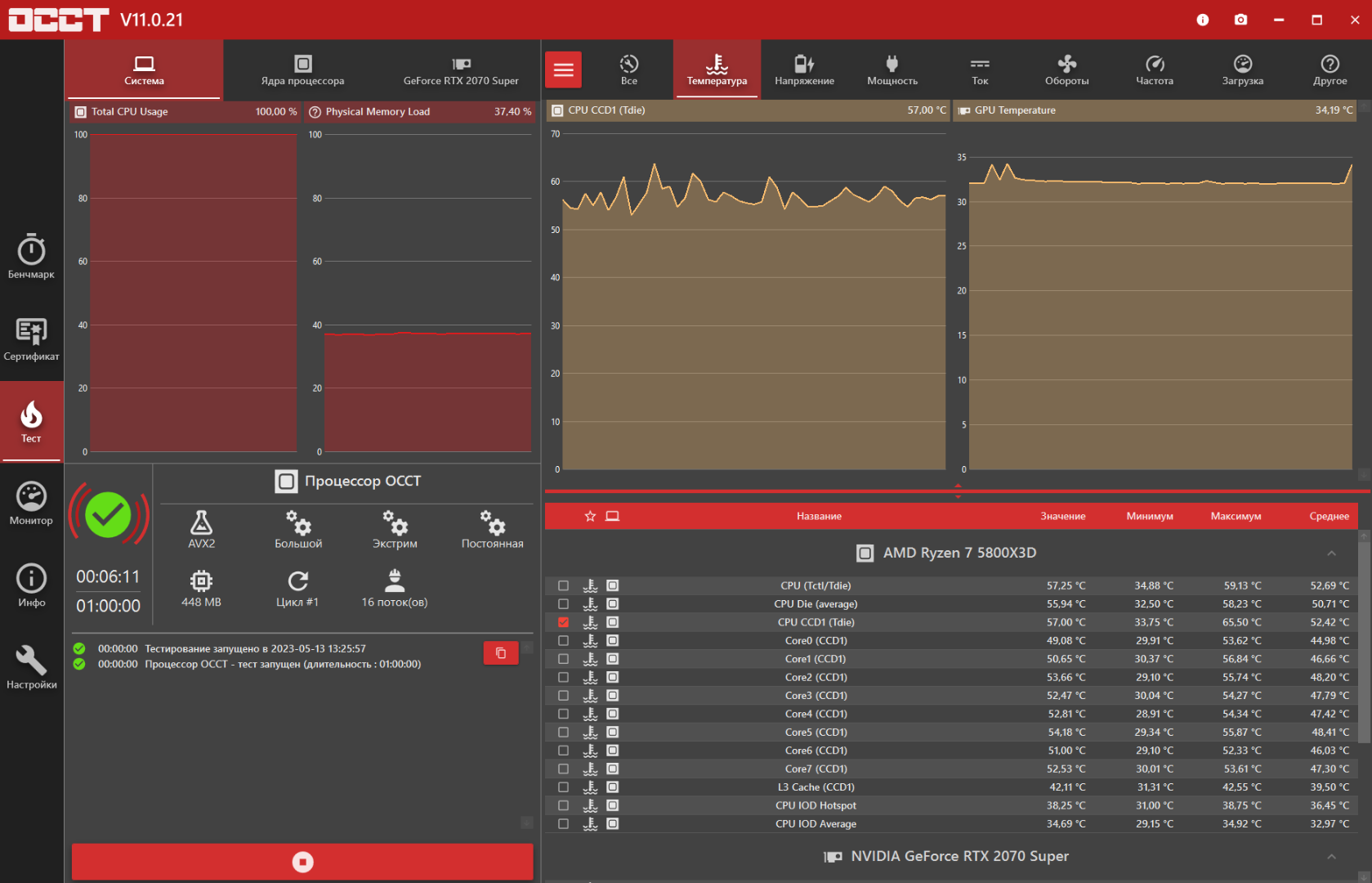The width and height of the screenshot is (1372, 883).
Task: Select Большой data set option
Action: coord(298,529)
